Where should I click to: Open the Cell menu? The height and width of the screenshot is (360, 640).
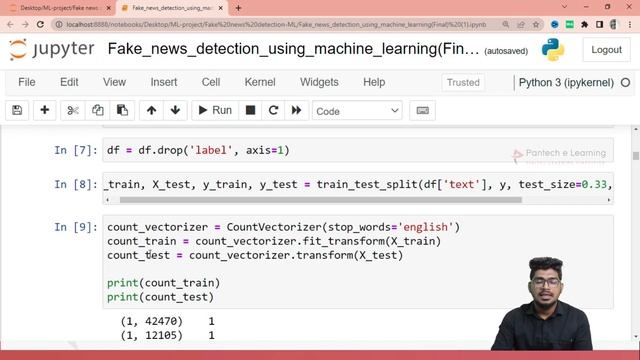(211, 82)
